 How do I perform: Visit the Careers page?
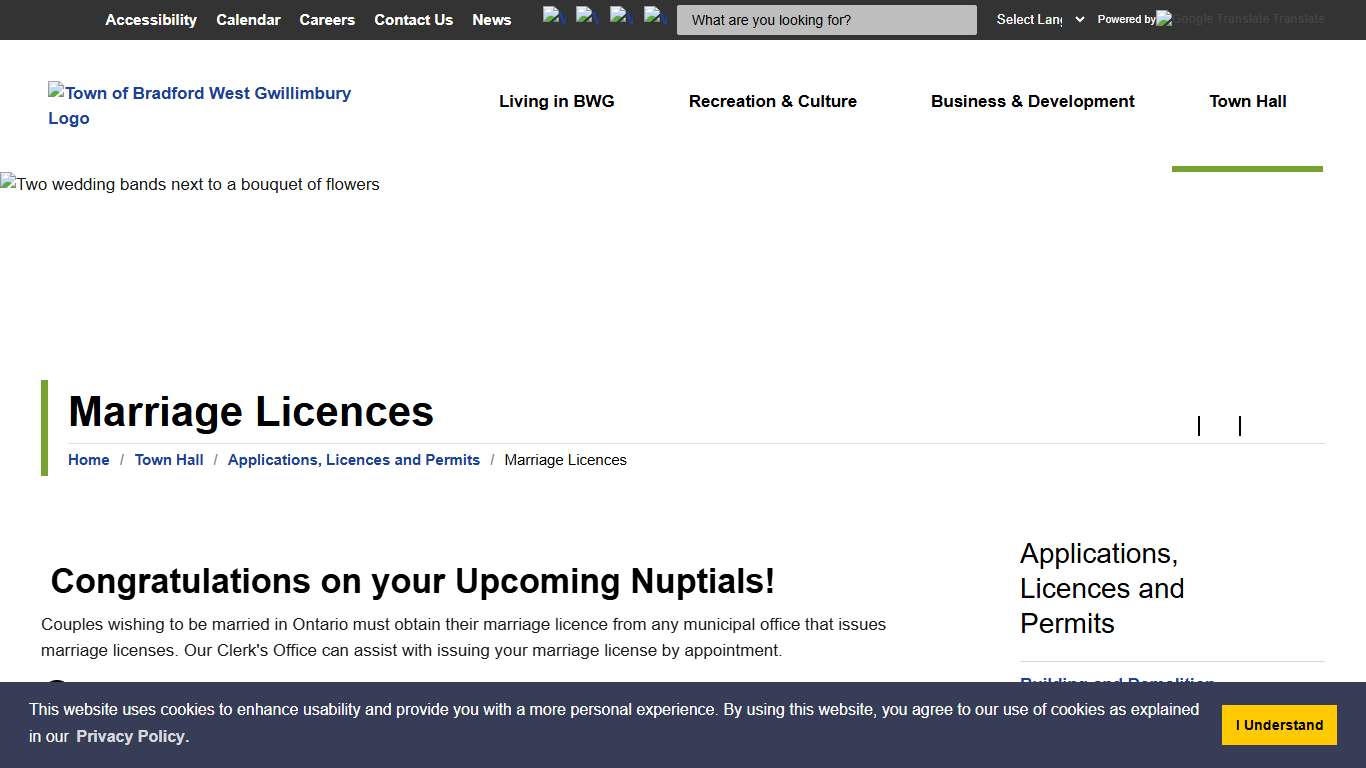coord(327,20)
